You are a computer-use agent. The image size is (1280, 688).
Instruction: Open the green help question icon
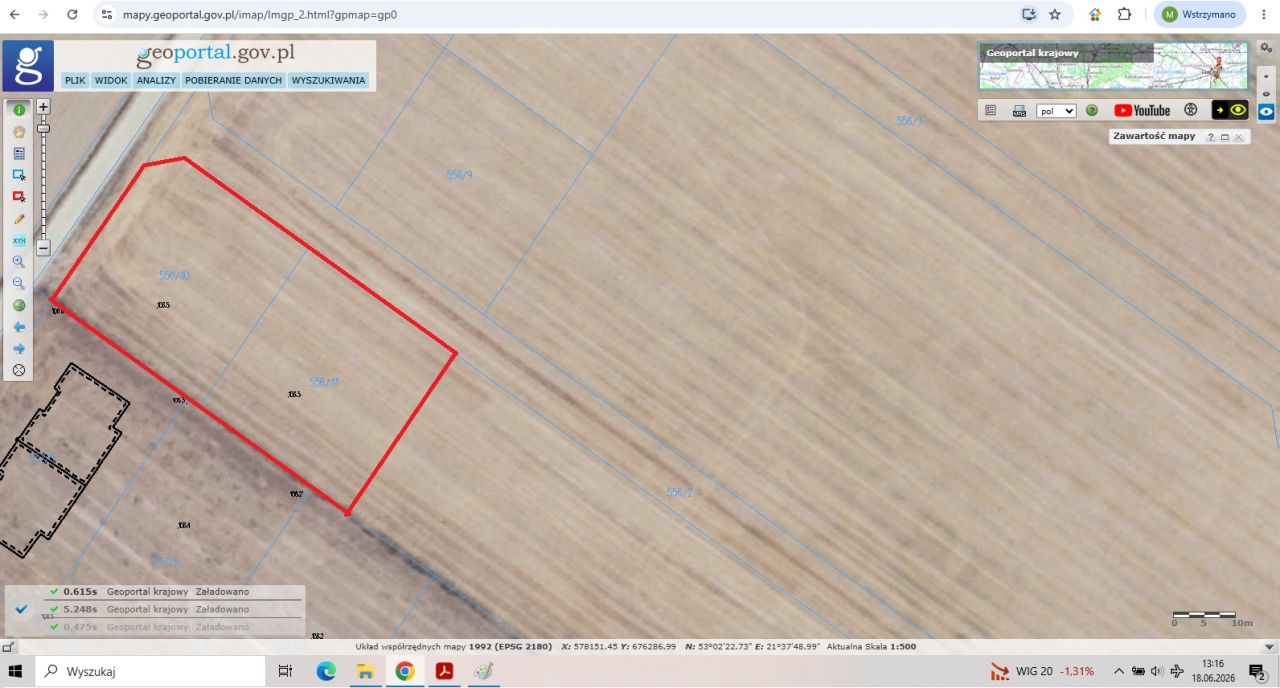click(1092, 111)
